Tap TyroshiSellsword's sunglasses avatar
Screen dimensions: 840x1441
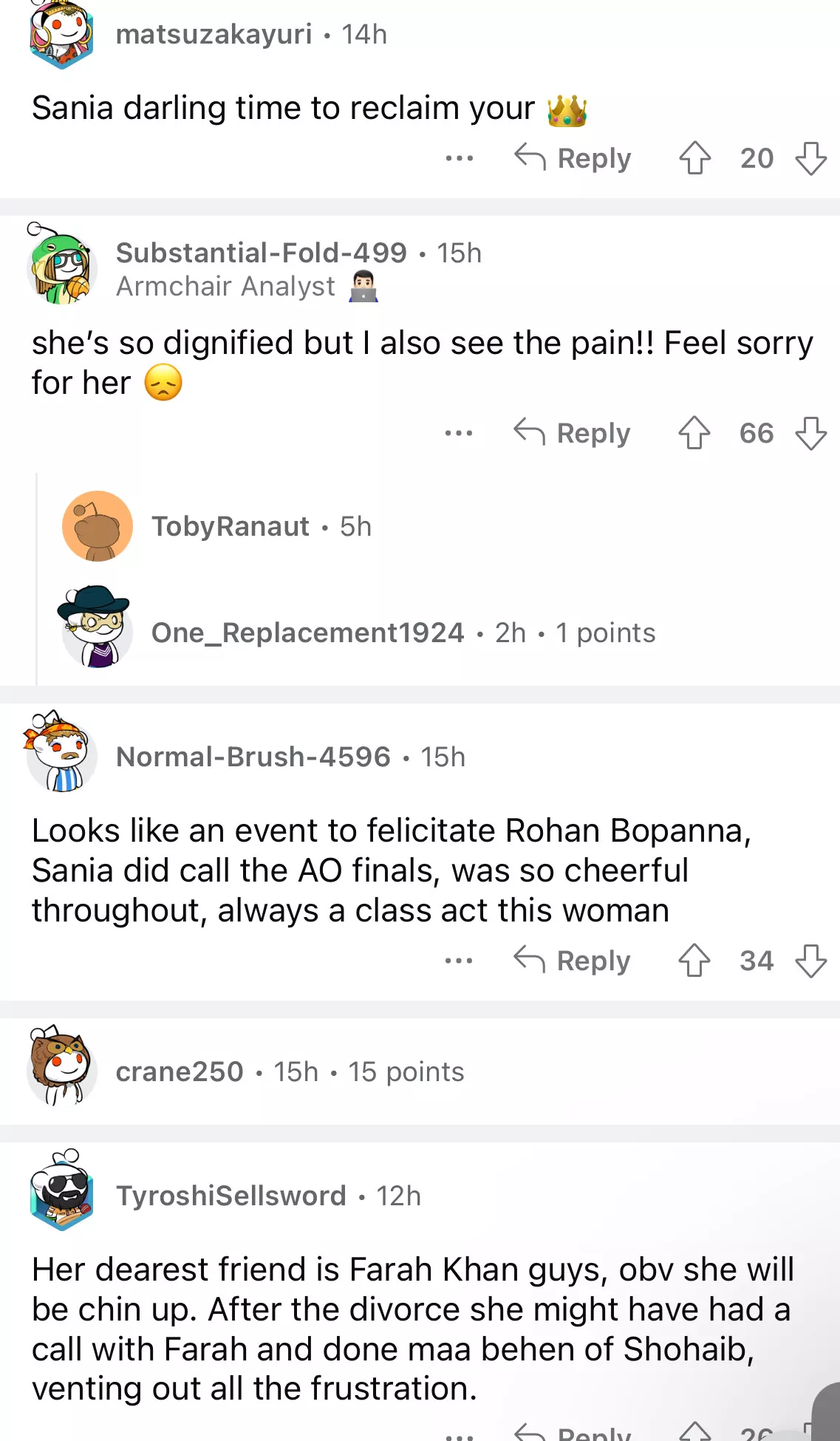click(62, 1191)
